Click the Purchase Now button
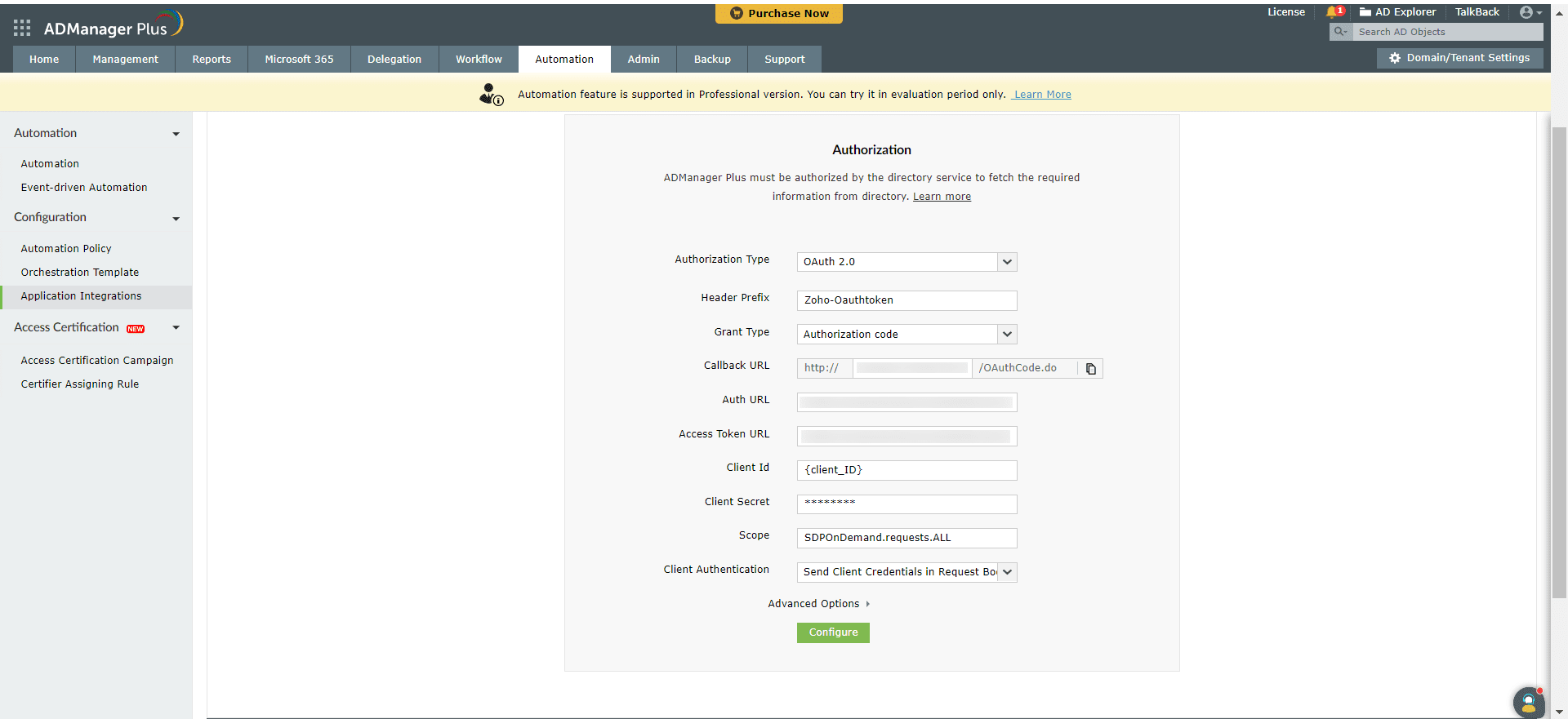This screenshot has width=1568, height=719. click(x=779, y=14)
